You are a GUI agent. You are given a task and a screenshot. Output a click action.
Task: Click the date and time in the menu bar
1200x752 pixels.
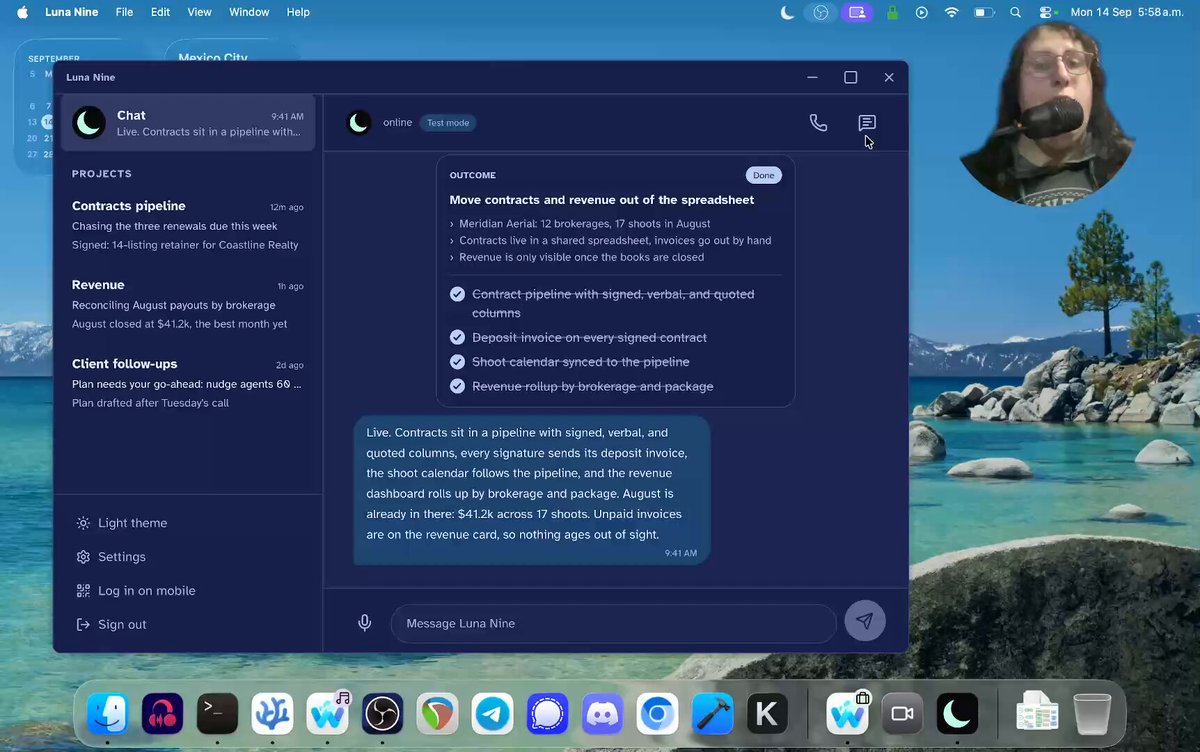click(1128, 12)
